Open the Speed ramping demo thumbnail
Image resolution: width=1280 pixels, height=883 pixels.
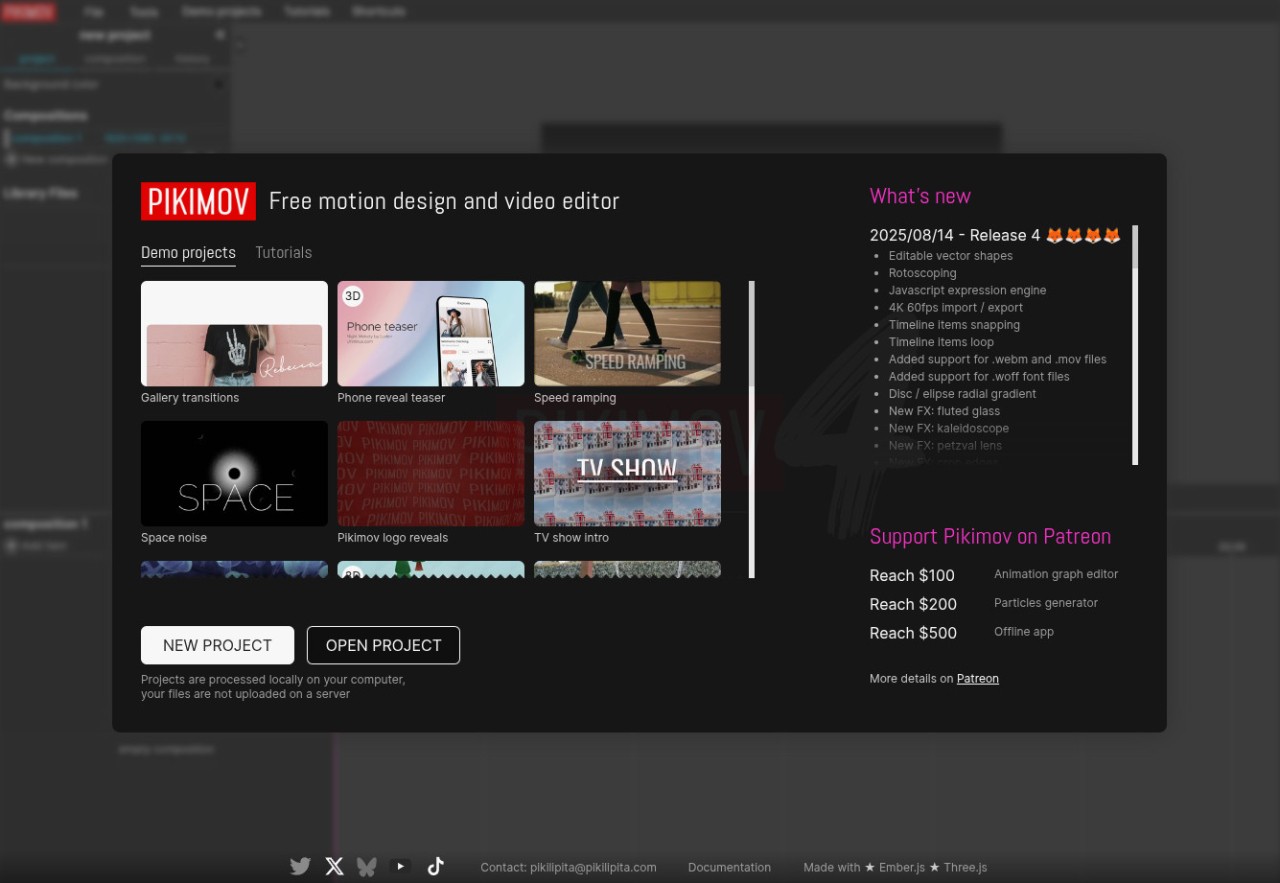point(627,333)
